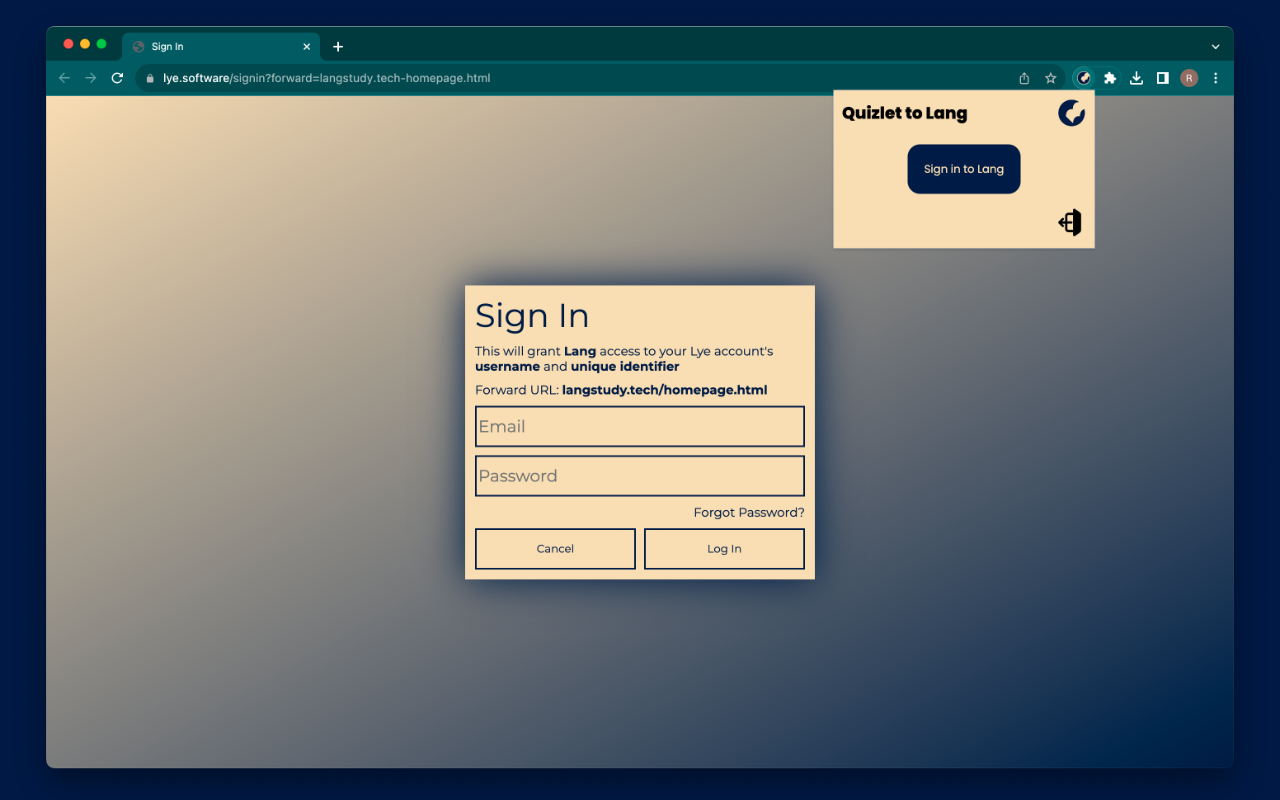The image size is (1280, 800).
Task: Click the Sign In dialog heading
Action: (532, 316)
